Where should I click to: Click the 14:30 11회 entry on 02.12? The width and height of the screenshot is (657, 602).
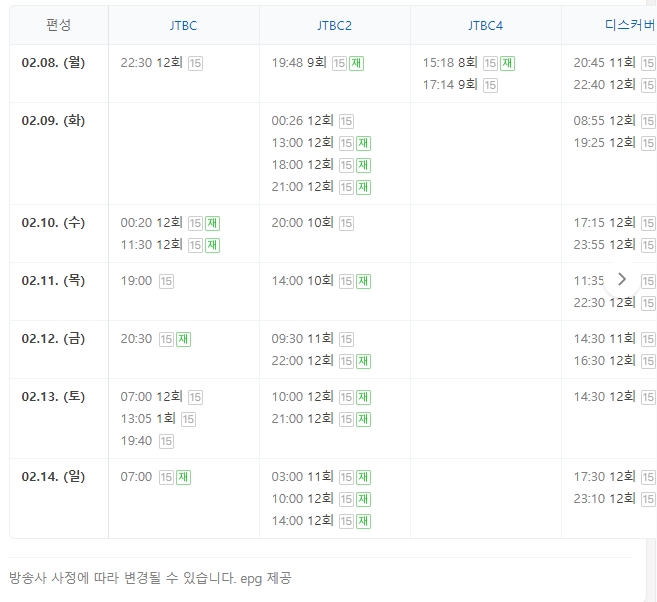tap(604, 338)
